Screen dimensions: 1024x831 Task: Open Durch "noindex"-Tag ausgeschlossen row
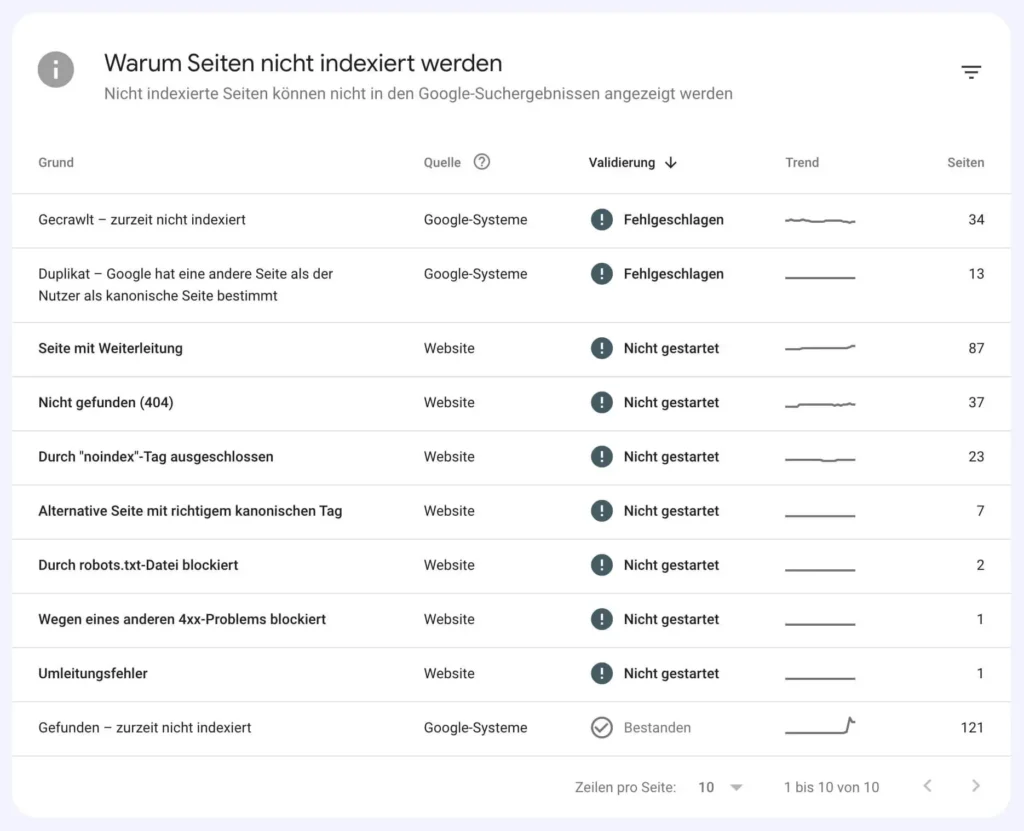coord(156,456)
